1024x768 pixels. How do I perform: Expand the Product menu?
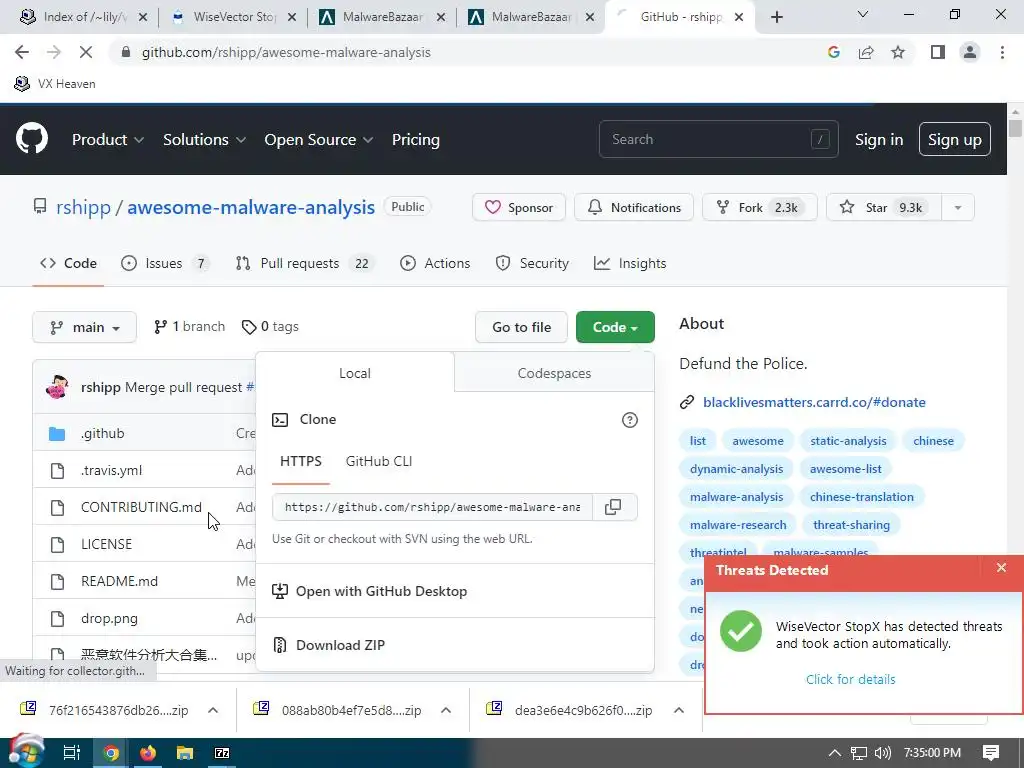(x=108, y=140)
